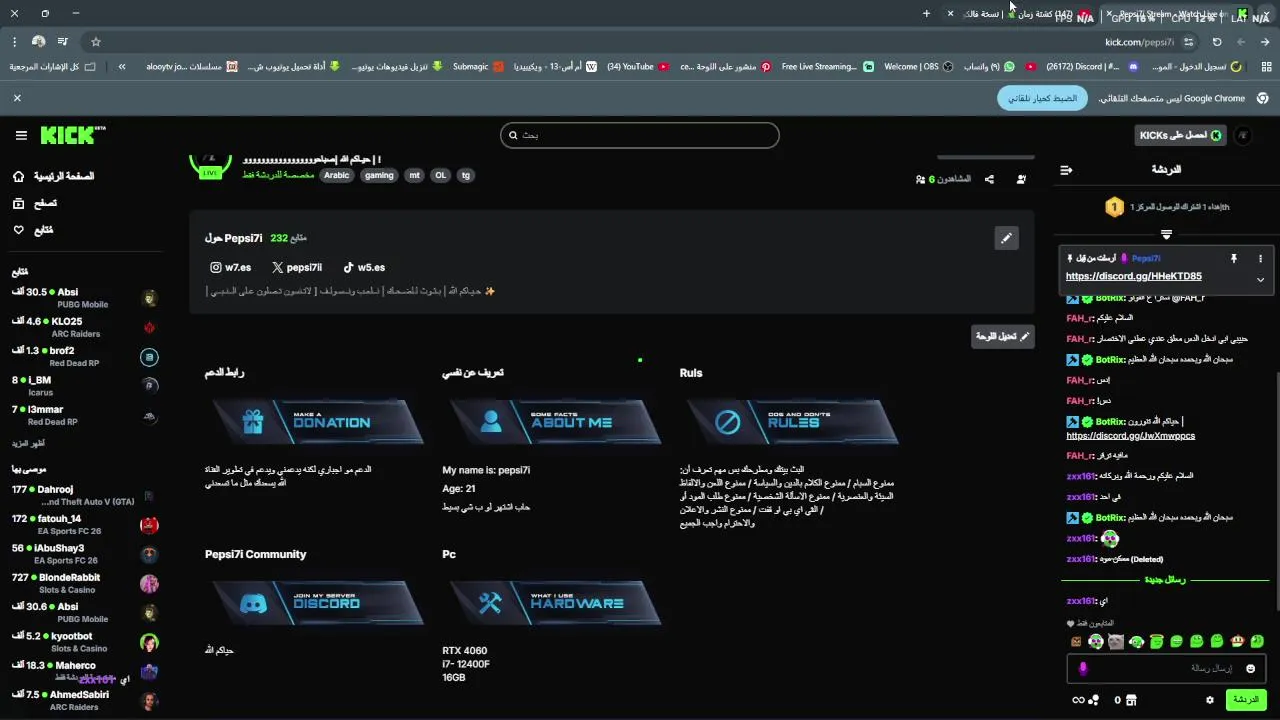The width and height of the screenshot is (1280, 720).
Task: Open kyootbot Slots & Casino channel
Action: pyautogui.click(x=84, y=641)
